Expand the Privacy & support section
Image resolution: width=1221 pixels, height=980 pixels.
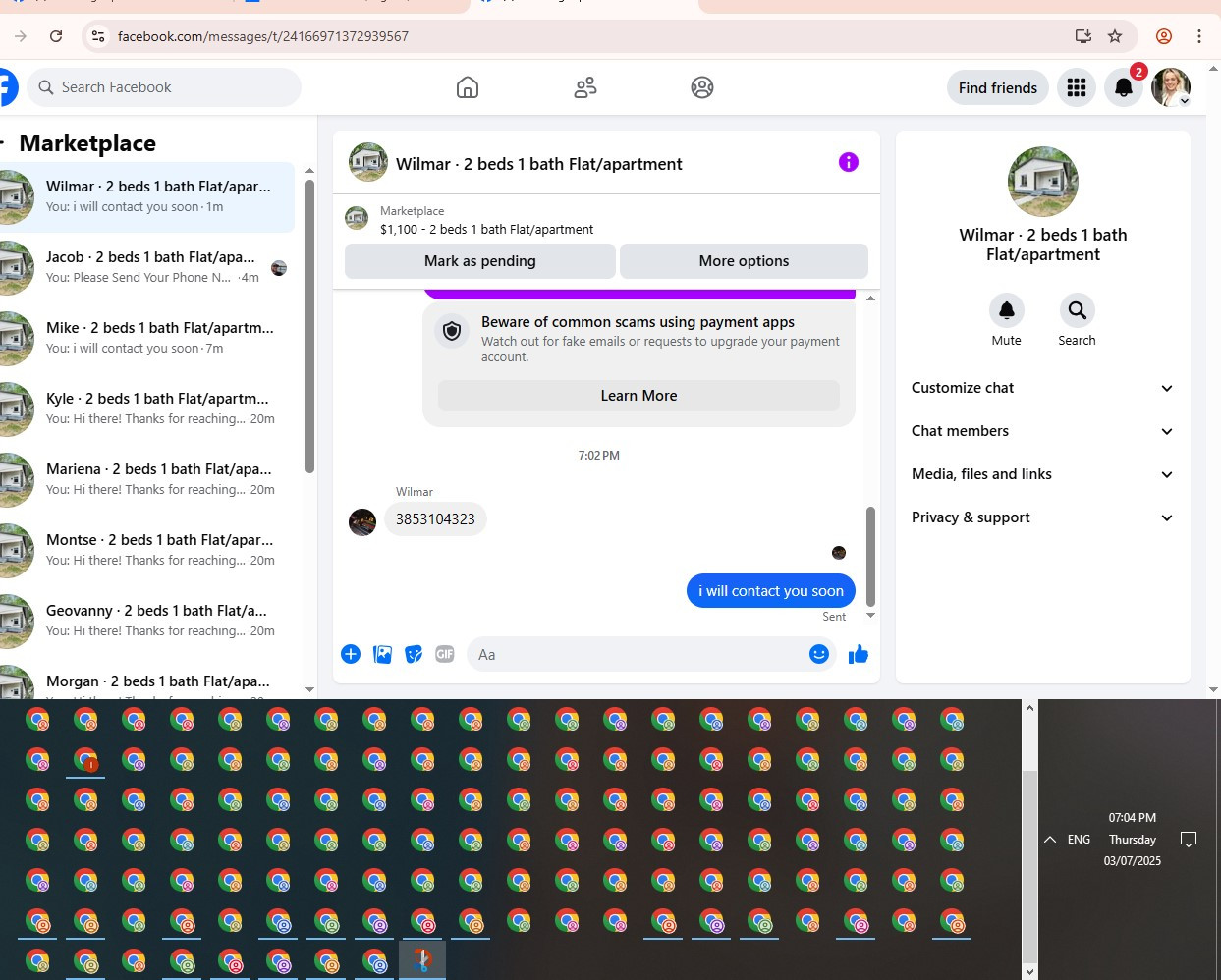click(1043, 517)
